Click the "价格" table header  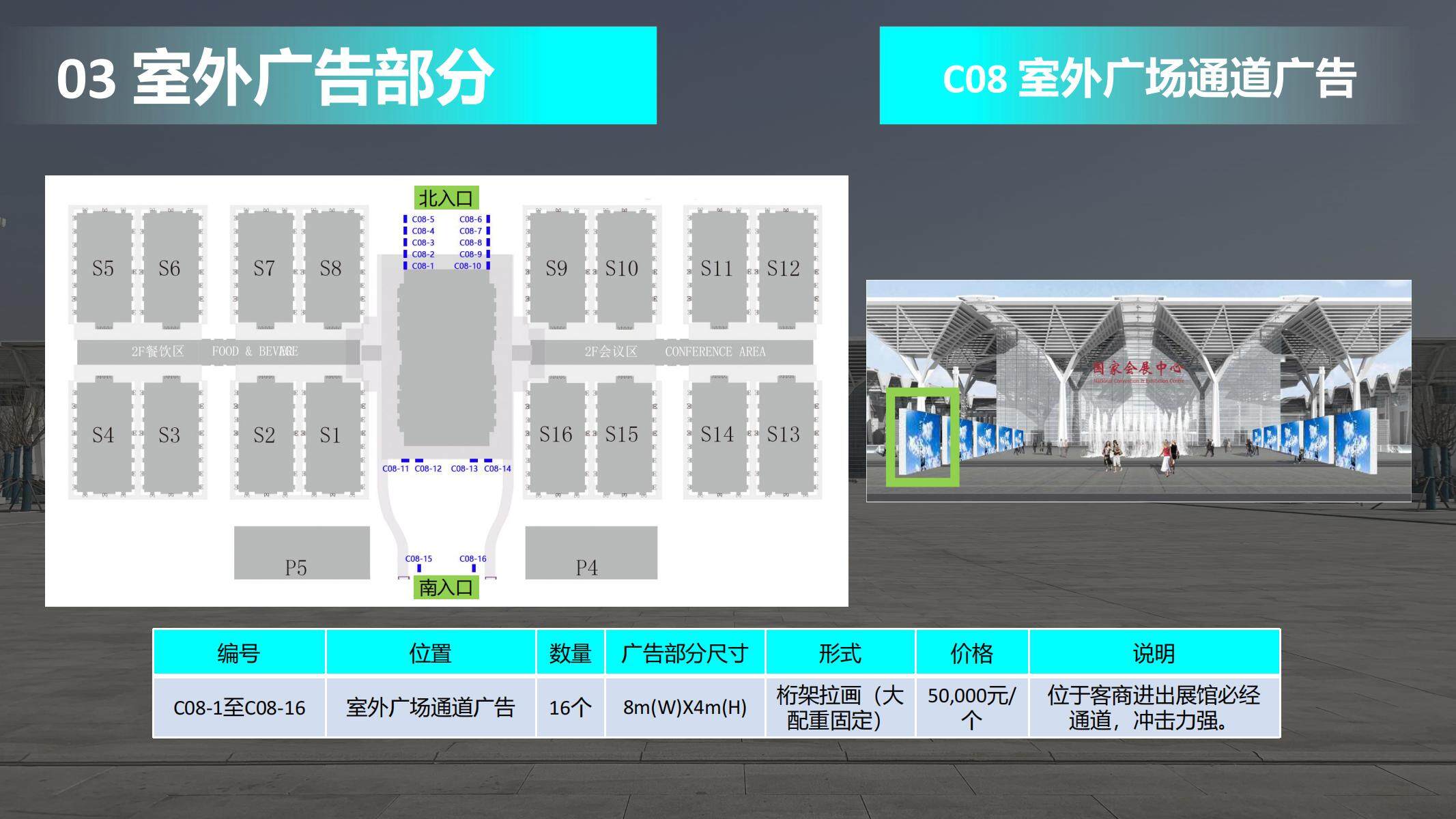click(x=972, y=653)
